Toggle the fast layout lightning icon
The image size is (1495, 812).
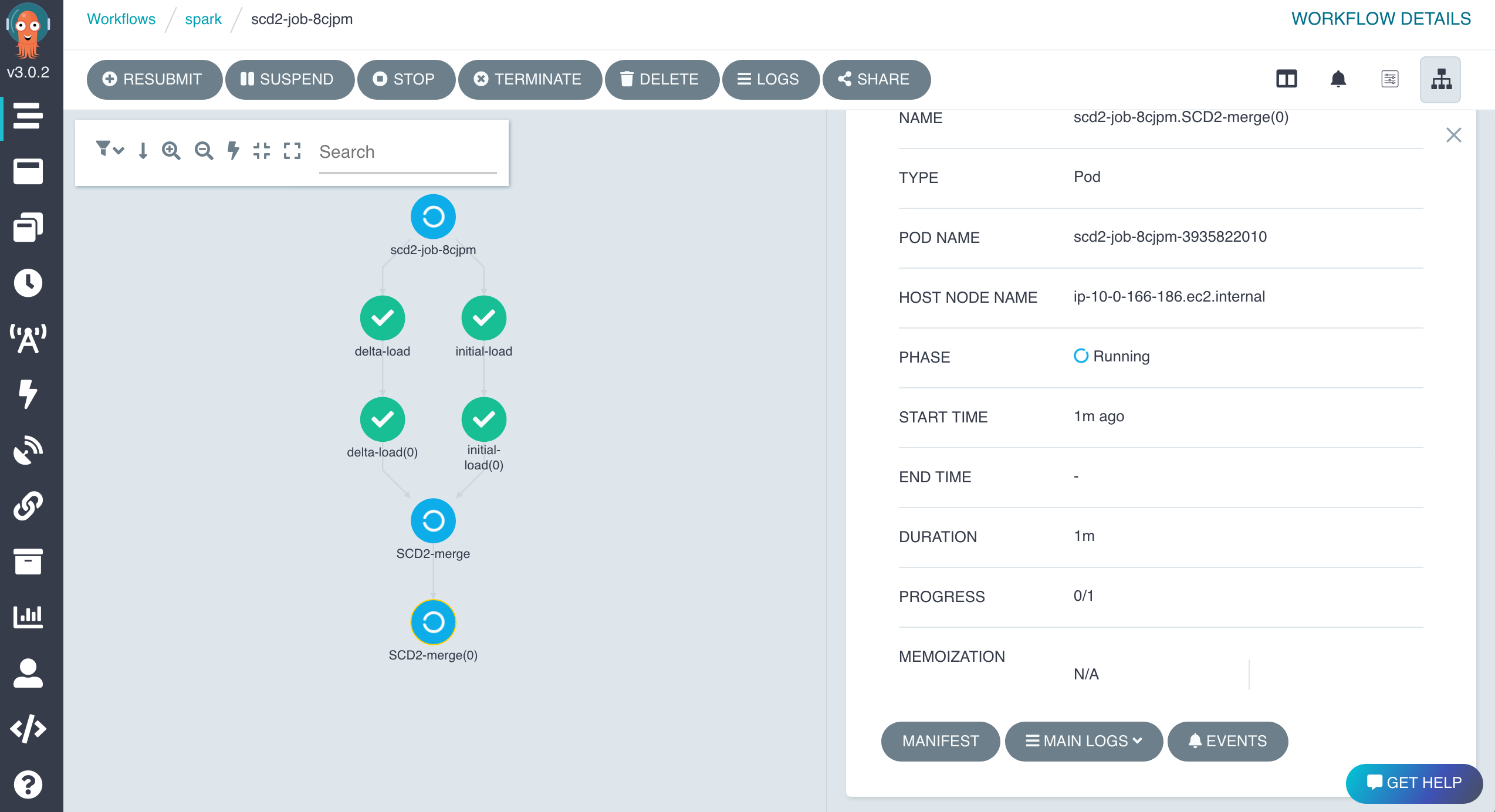(234, 151)
